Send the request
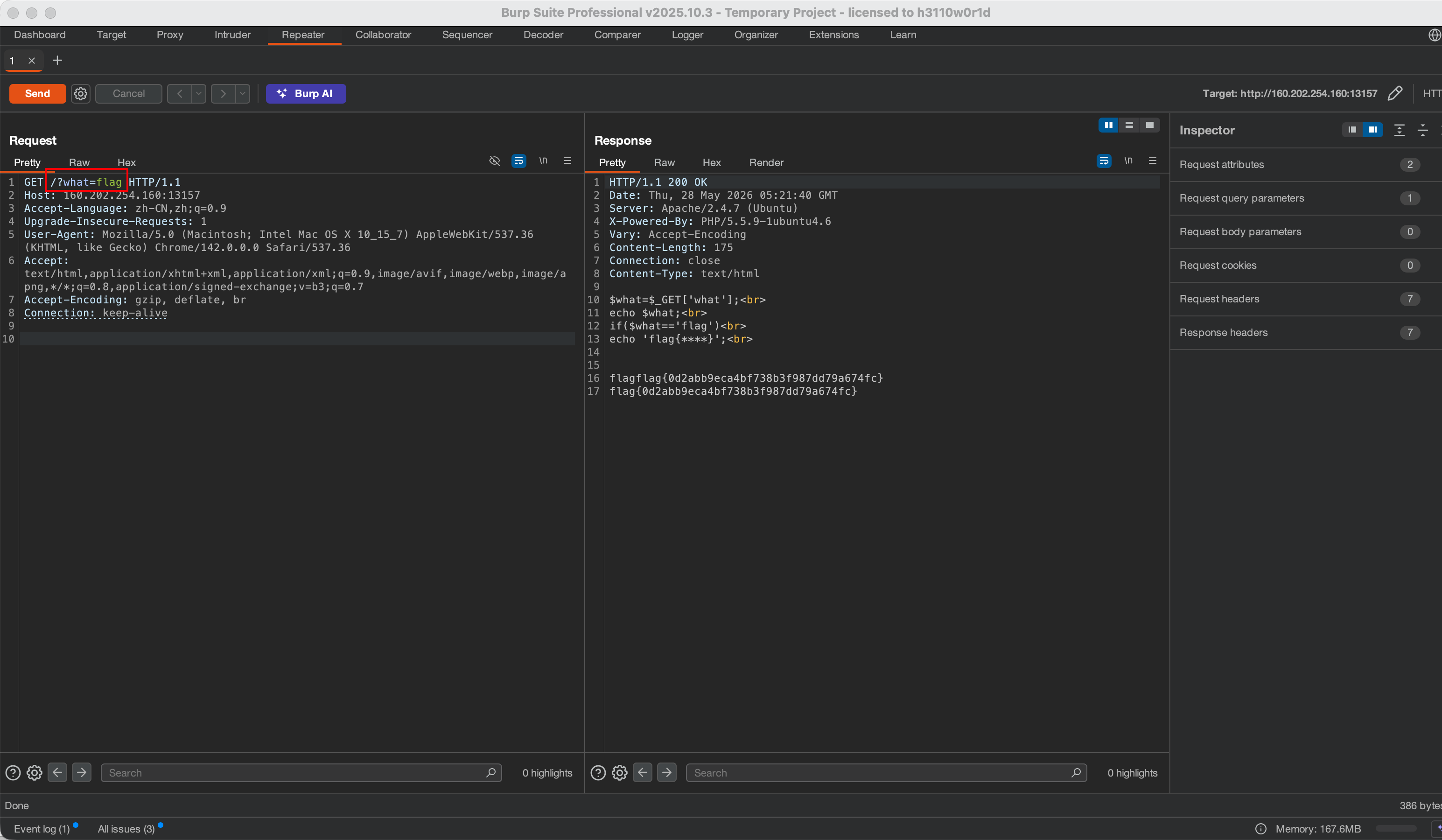 (38, 93)
